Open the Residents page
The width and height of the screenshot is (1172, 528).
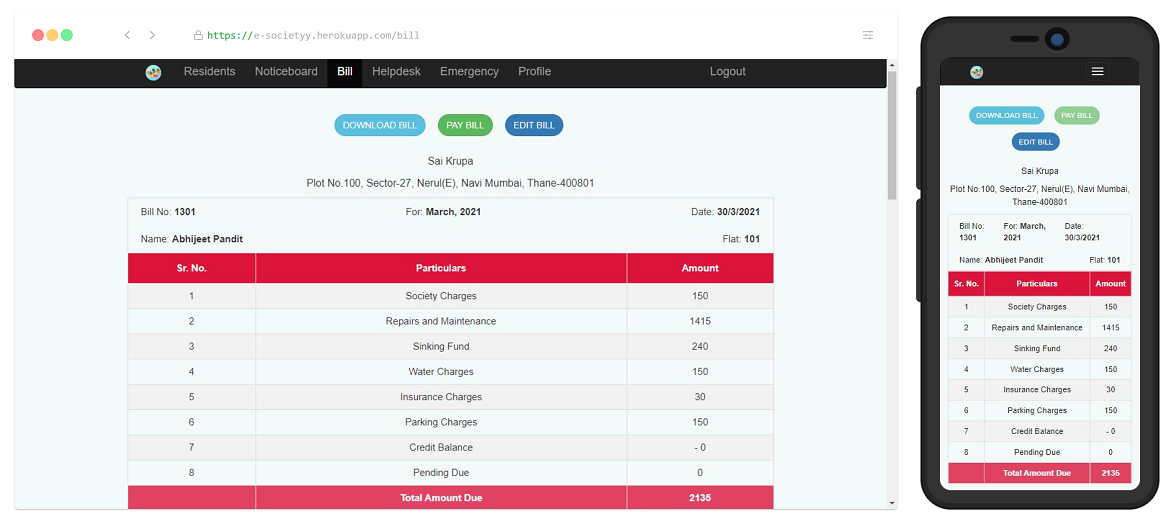pos(209,72)
